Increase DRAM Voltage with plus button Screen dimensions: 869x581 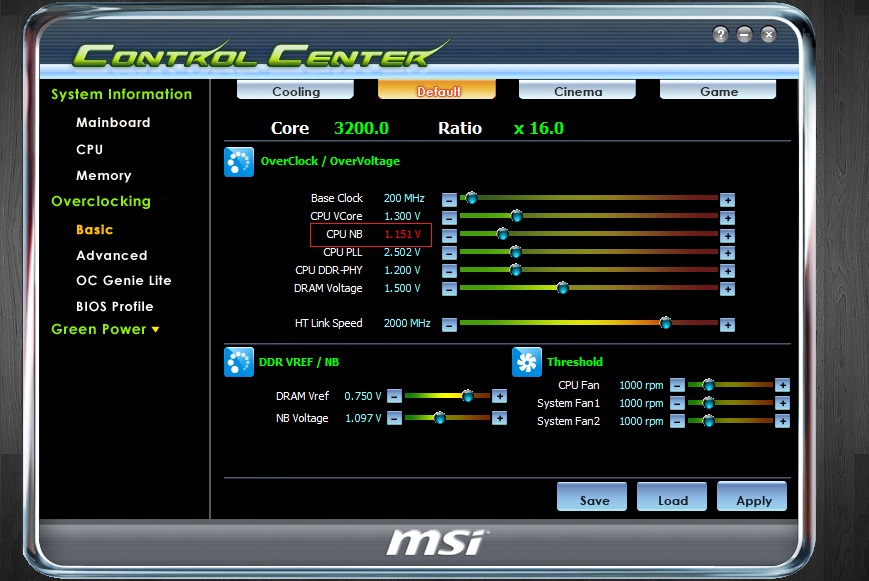727,289
